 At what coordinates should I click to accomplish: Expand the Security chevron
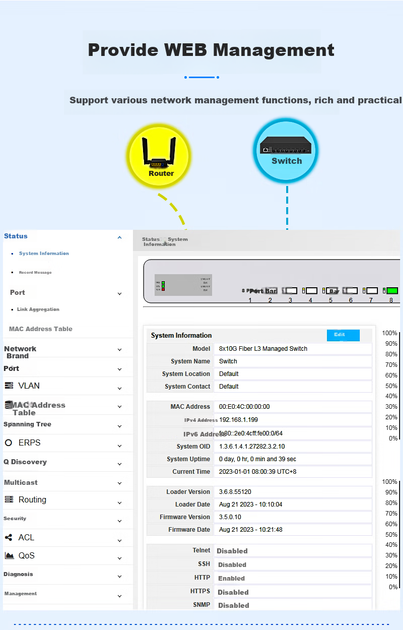point(119,521)
